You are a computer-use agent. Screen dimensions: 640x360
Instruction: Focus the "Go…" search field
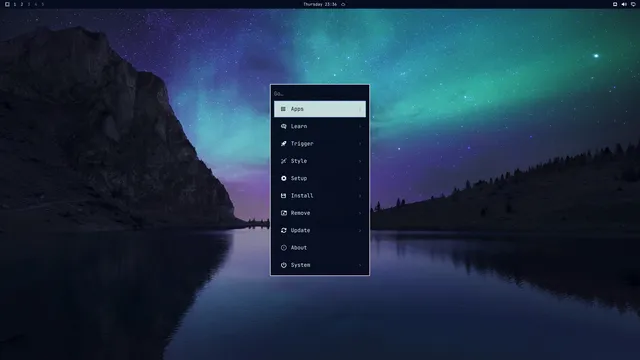coord(320,93)
